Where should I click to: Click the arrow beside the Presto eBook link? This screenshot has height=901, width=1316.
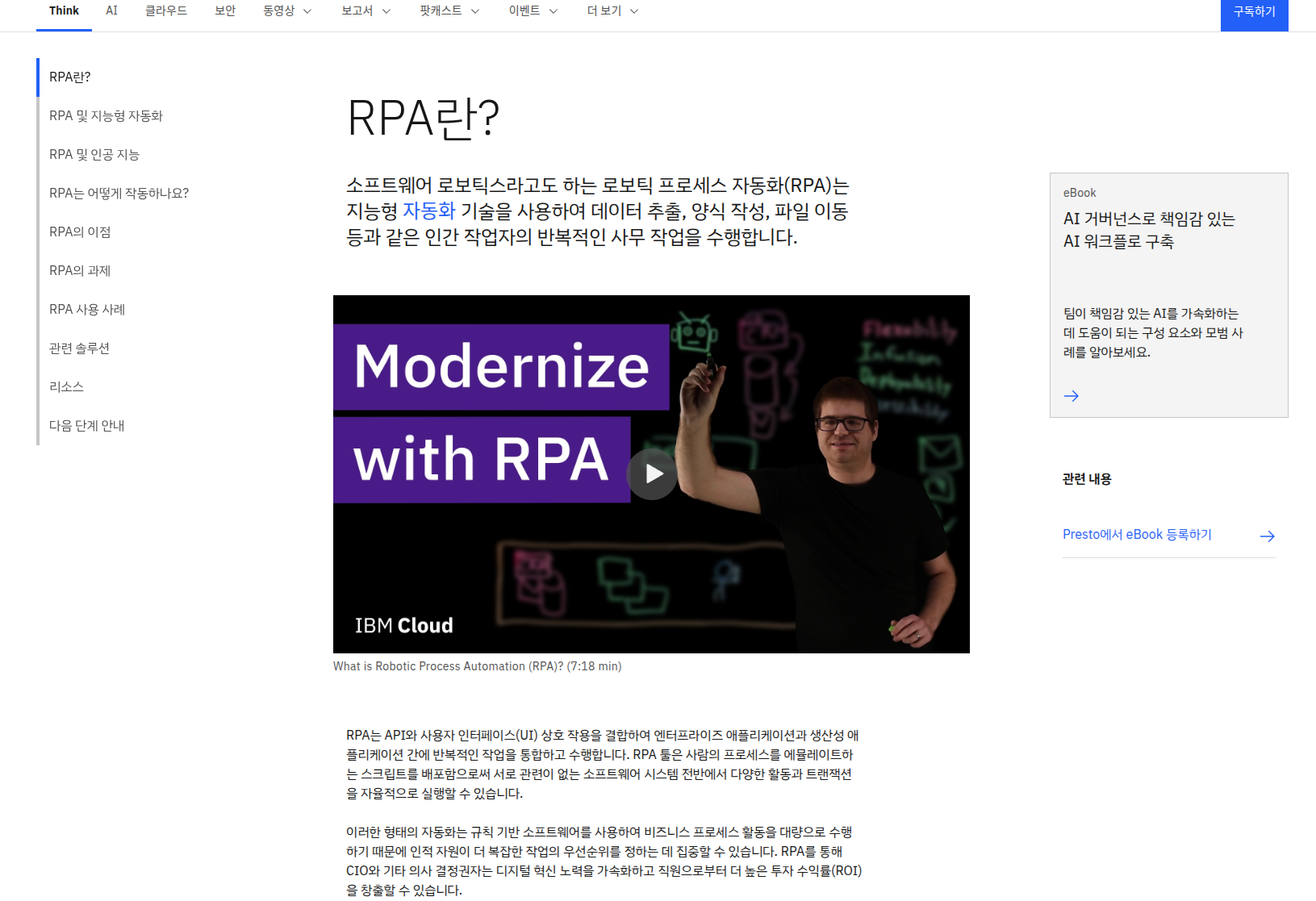(x=1268, y=536)
